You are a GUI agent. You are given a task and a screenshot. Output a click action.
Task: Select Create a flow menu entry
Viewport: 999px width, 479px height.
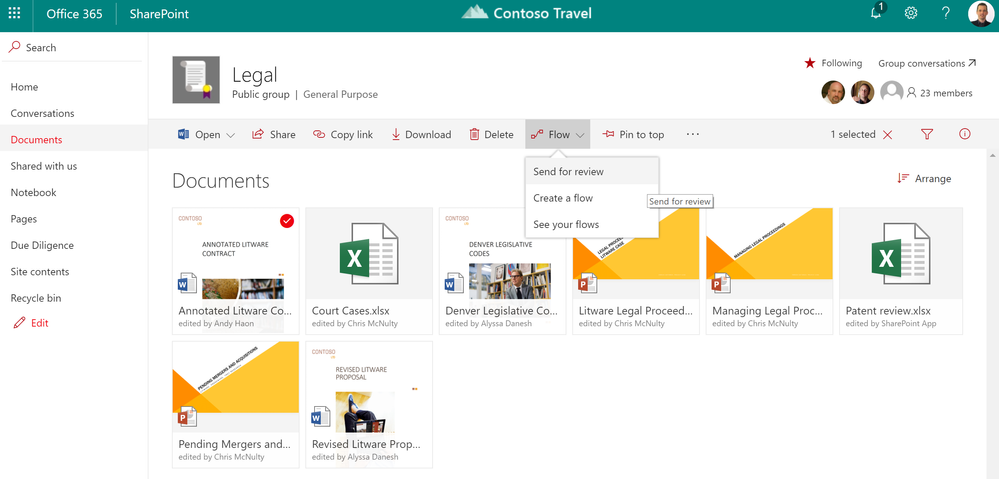(563, 198)
